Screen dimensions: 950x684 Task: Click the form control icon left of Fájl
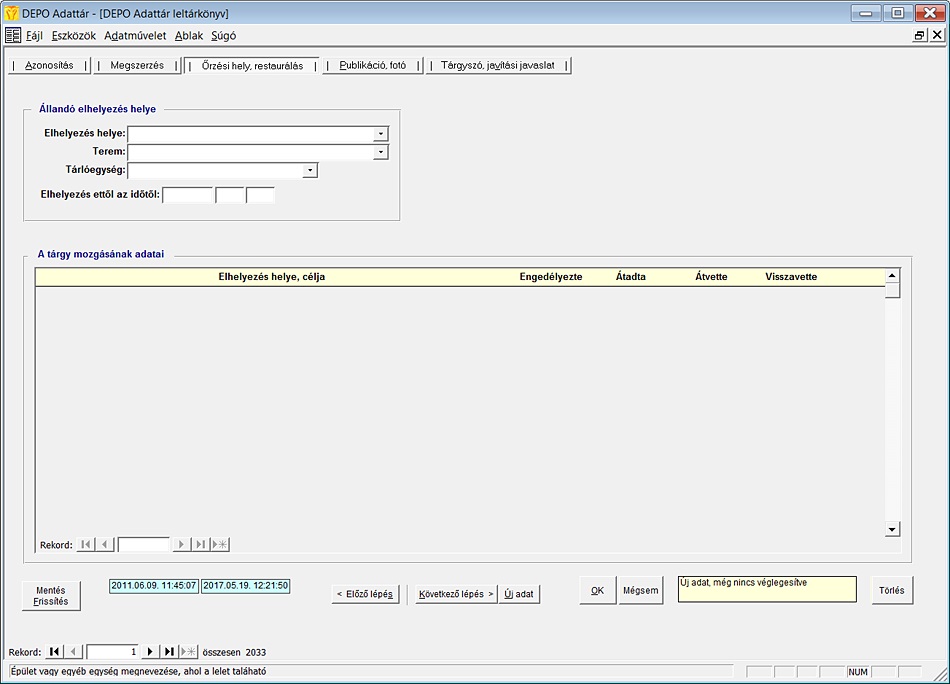coord(13,35)
